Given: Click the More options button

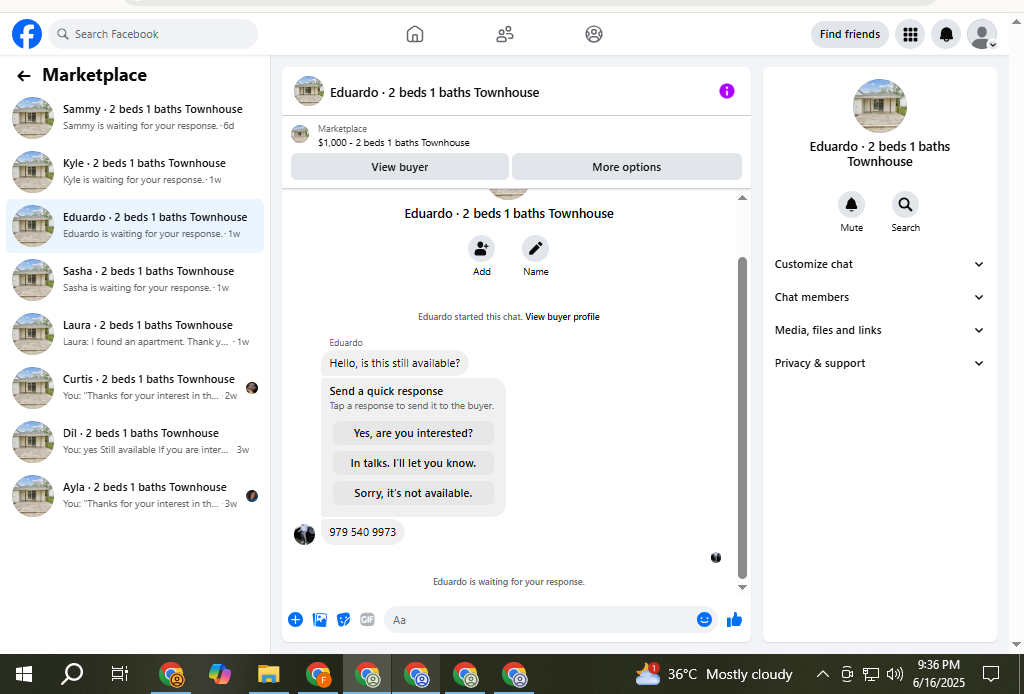Looking at the screenshot, I should (x=626, y=166).
